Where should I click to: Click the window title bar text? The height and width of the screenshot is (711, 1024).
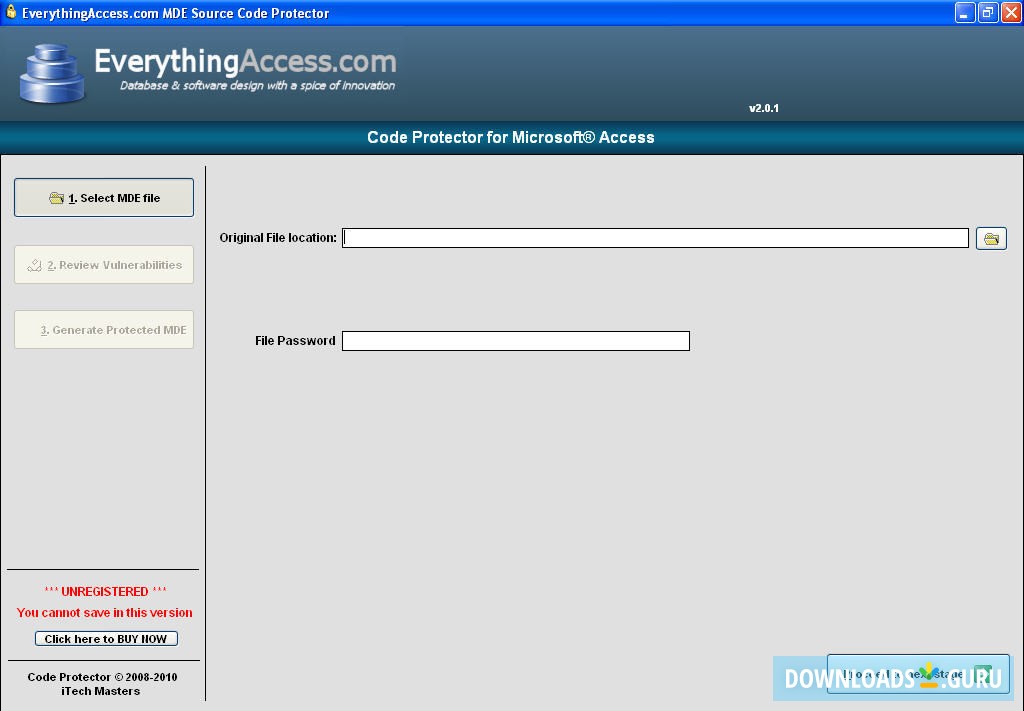[x=176, y=13]
